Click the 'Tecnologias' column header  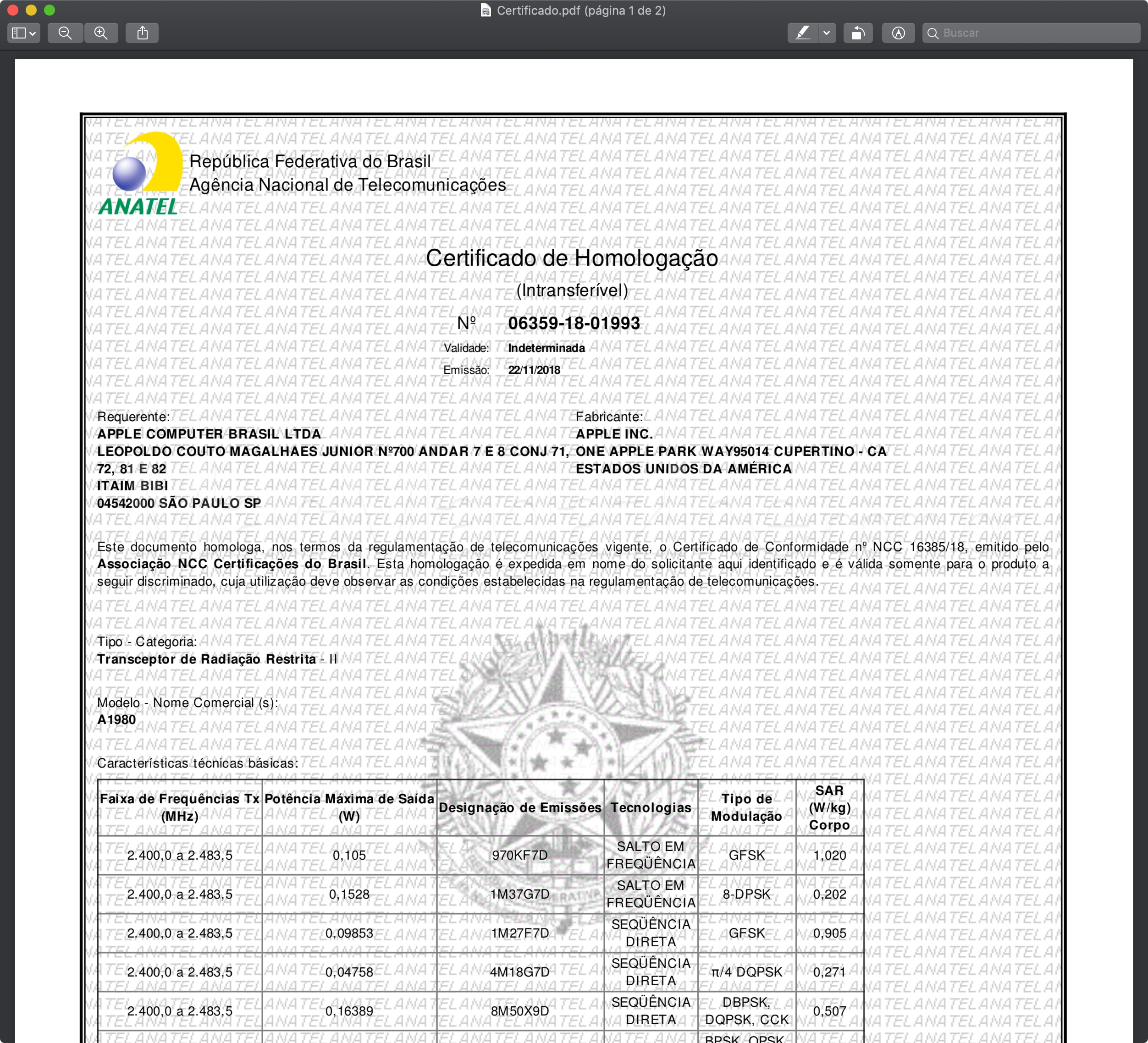pos(651,807)
